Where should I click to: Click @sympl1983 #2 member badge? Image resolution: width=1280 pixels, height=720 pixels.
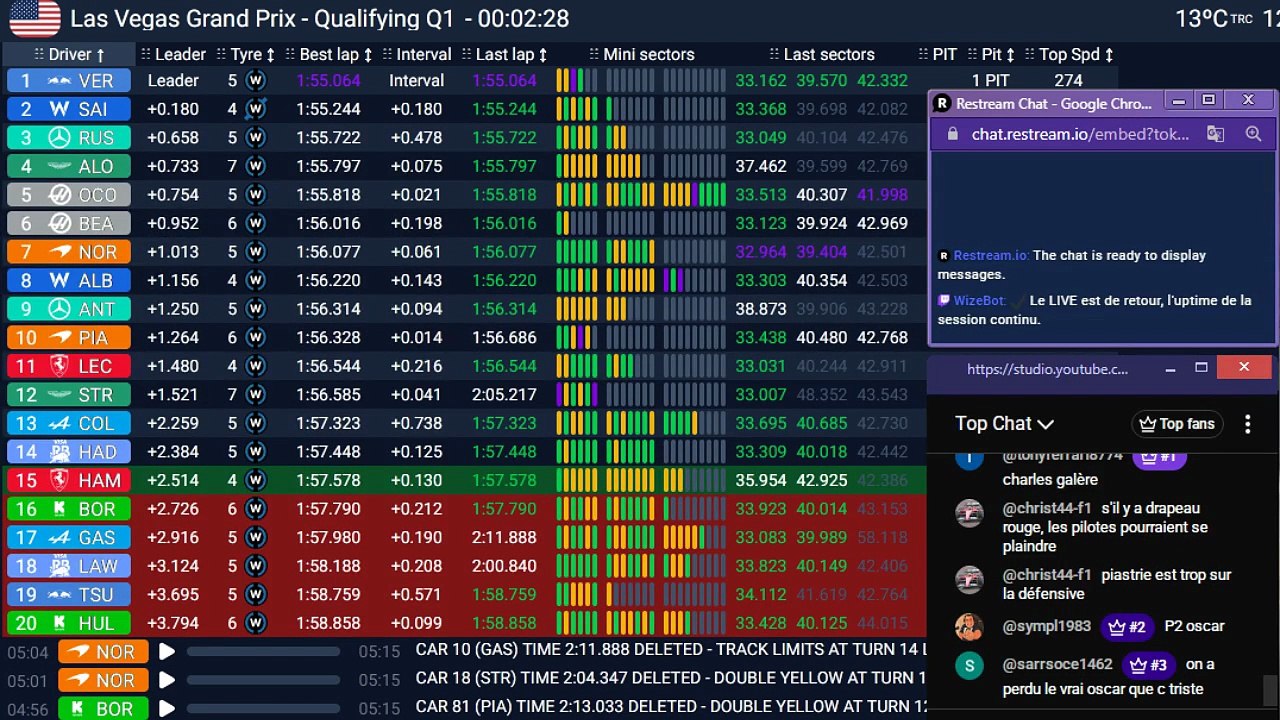click(x=1126, y=627)
